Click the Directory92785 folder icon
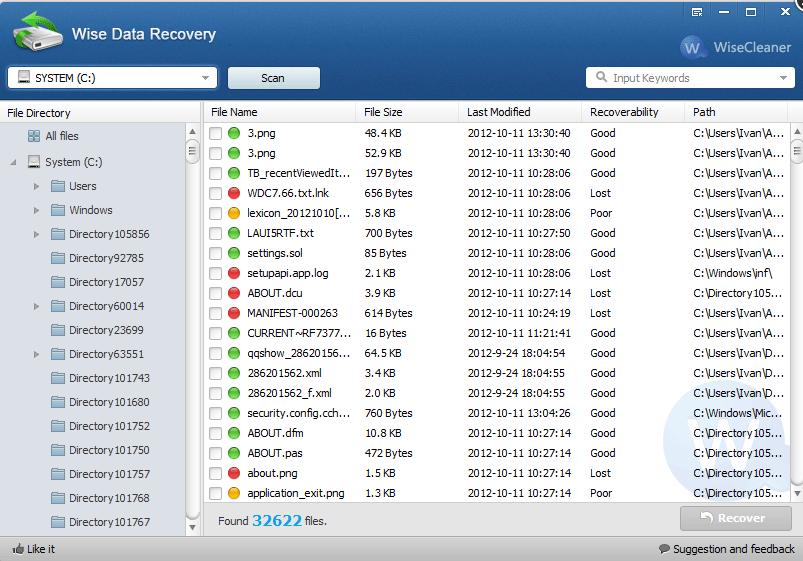This screenshot has width=803, height=561. (58, 258)
